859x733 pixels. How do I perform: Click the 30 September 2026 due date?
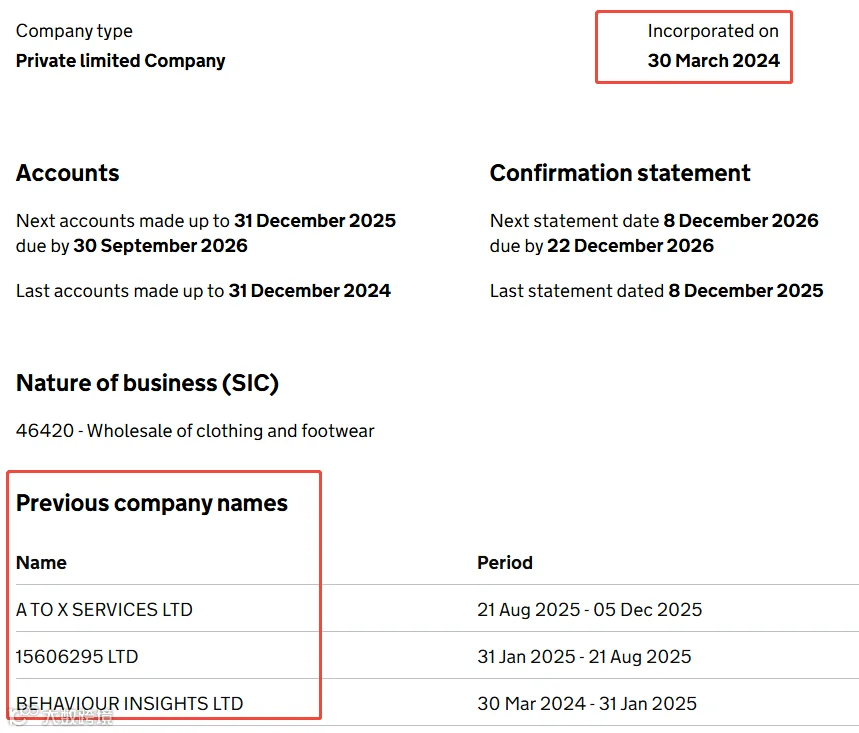pyautogui.click(x=161, y=246)
